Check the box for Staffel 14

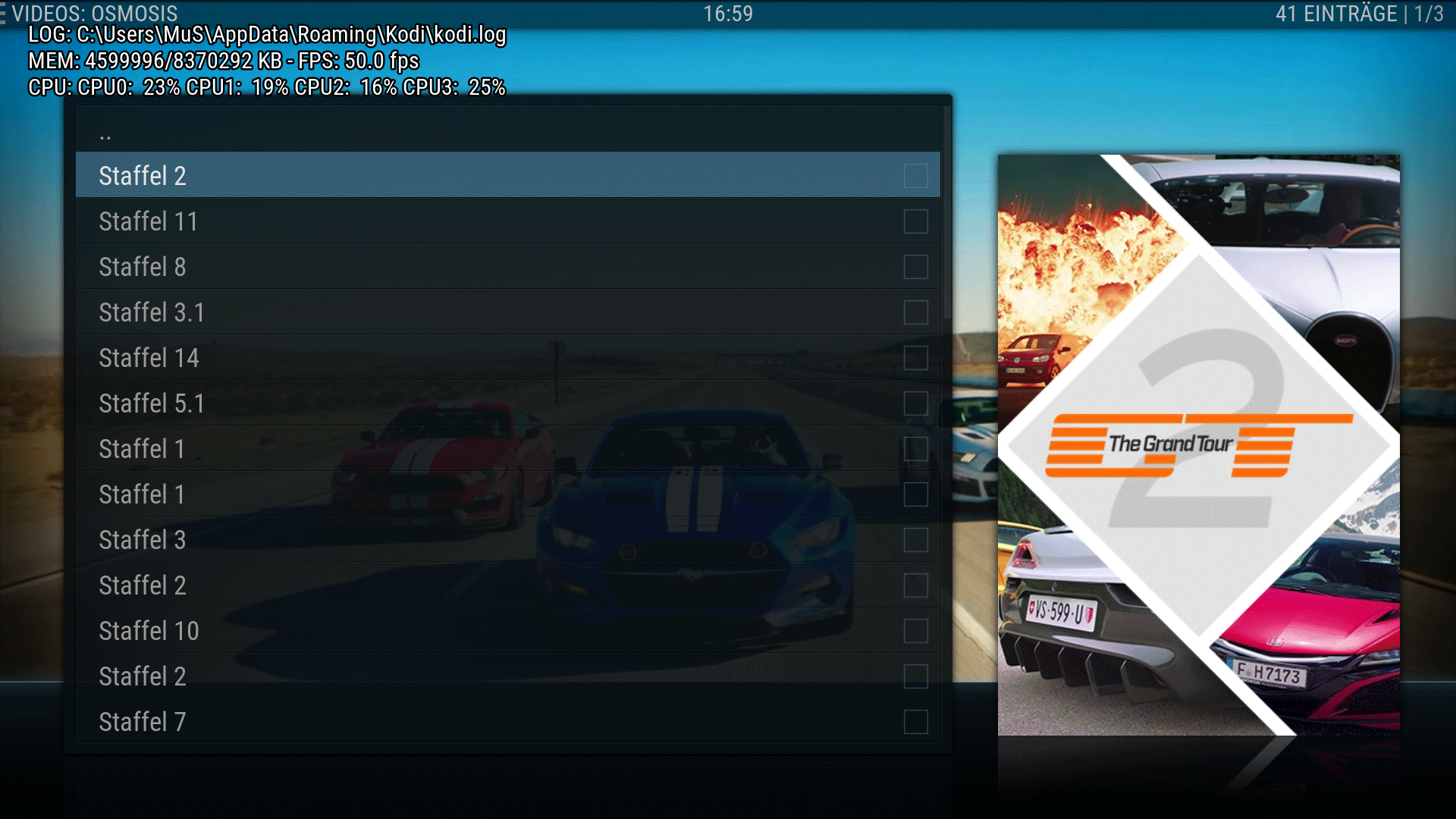point(916,358)
